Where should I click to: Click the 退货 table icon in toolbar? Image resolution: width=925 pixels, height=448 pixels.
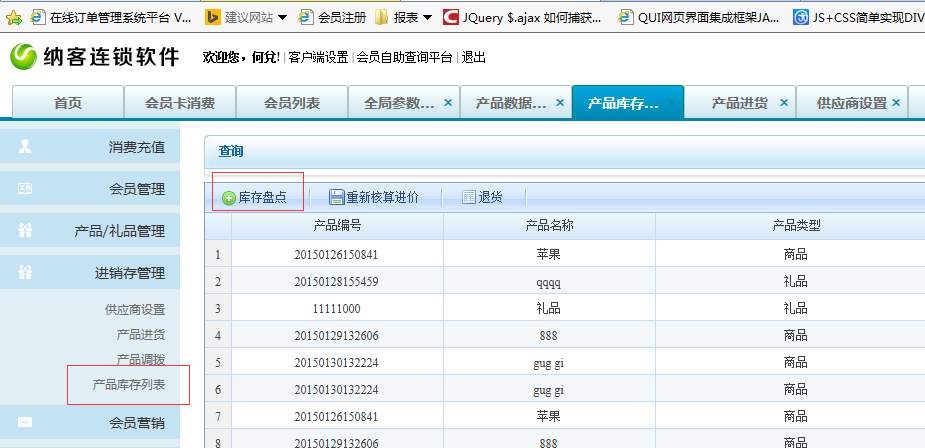(x=469, y=198)
